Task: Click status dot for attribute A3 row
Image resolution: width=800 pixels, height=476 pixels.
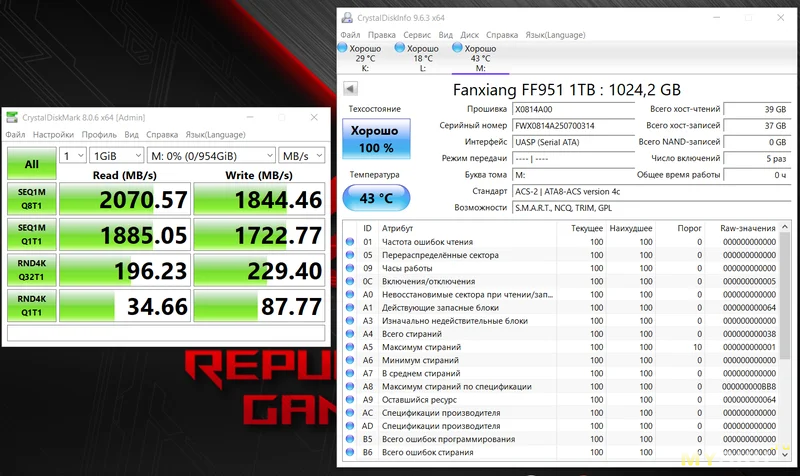Action: point(350,321)
